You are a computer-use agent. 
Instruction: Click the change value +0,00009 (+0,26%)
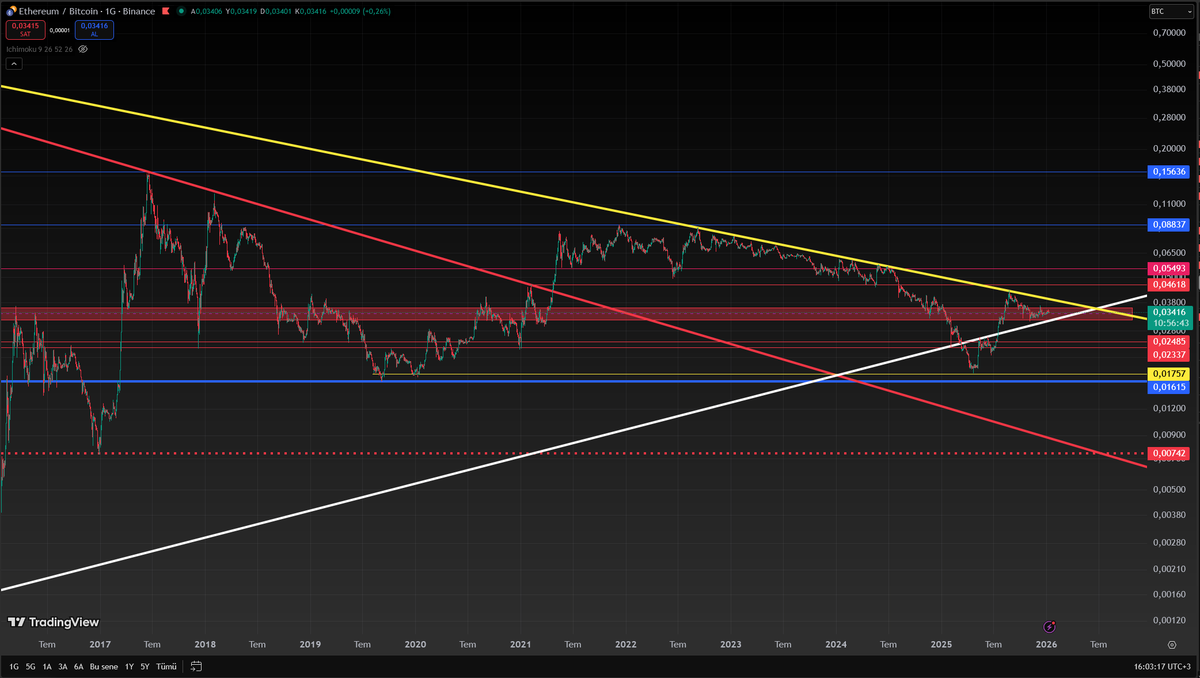(x=360, y=12)
